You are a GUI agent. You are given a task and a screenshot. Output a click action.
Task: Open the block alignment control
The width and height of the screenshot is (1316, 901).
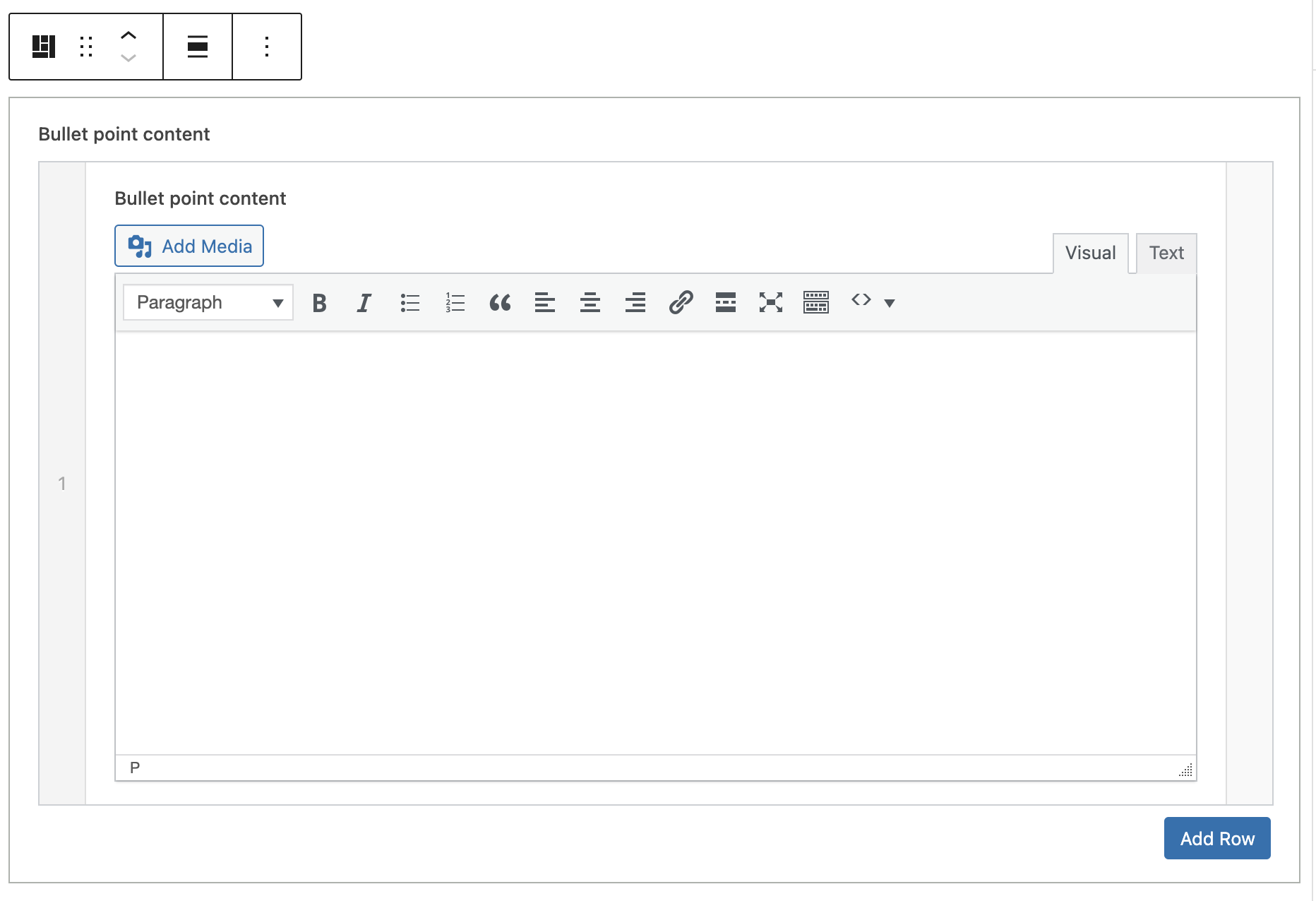[198, 47]
